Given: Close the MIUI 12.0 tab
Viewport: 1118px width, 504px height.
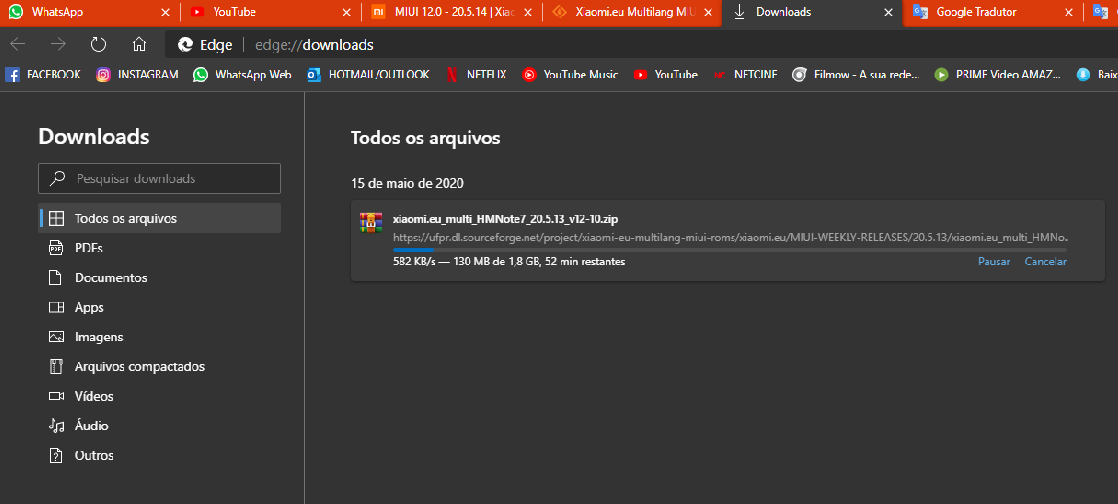Looking at the screenshot, I should coord(527,13).
